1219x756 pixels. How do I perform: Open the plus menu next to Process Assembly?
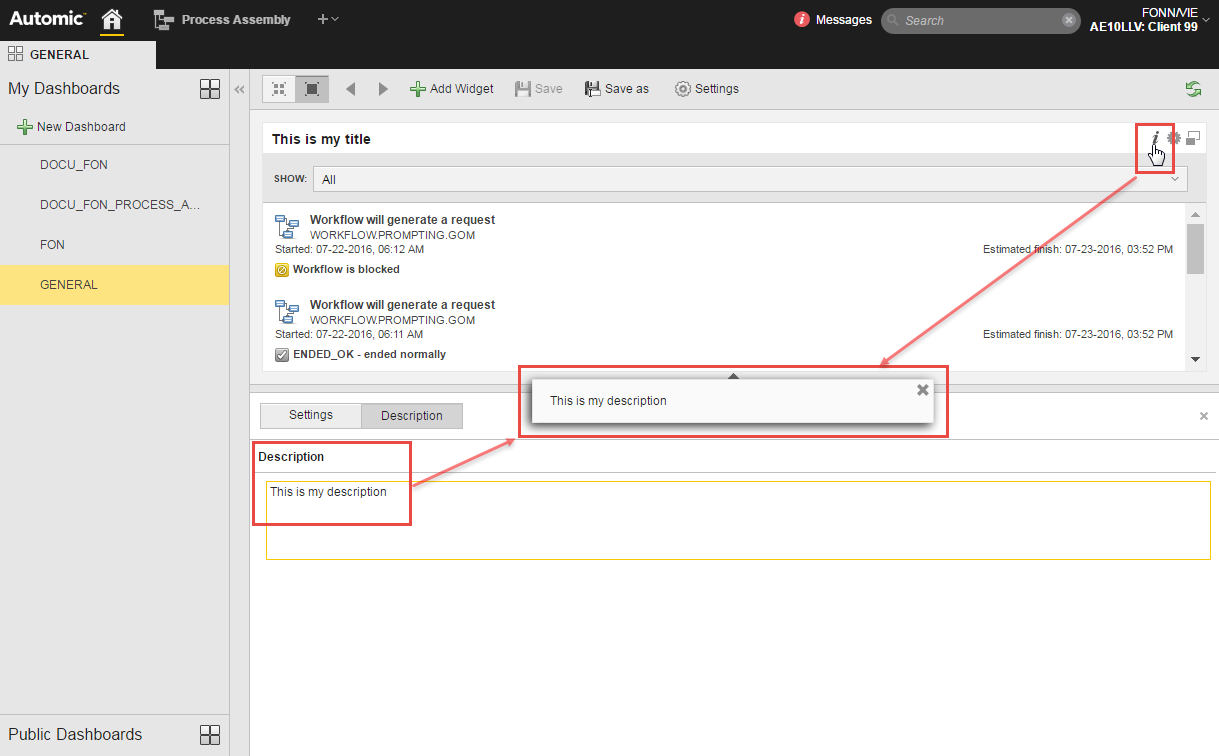click(328, 19)
